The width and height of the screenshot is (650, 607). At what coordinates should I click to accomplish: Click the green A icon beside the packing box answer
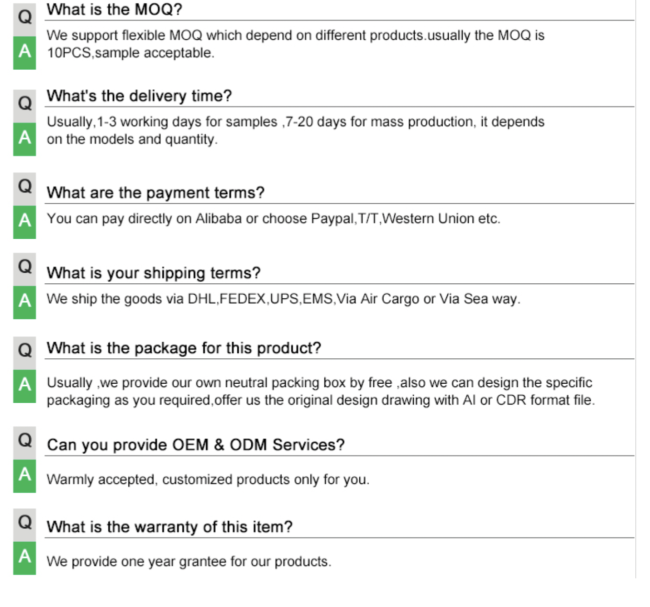pyautogui.click(x=24, y=386)
